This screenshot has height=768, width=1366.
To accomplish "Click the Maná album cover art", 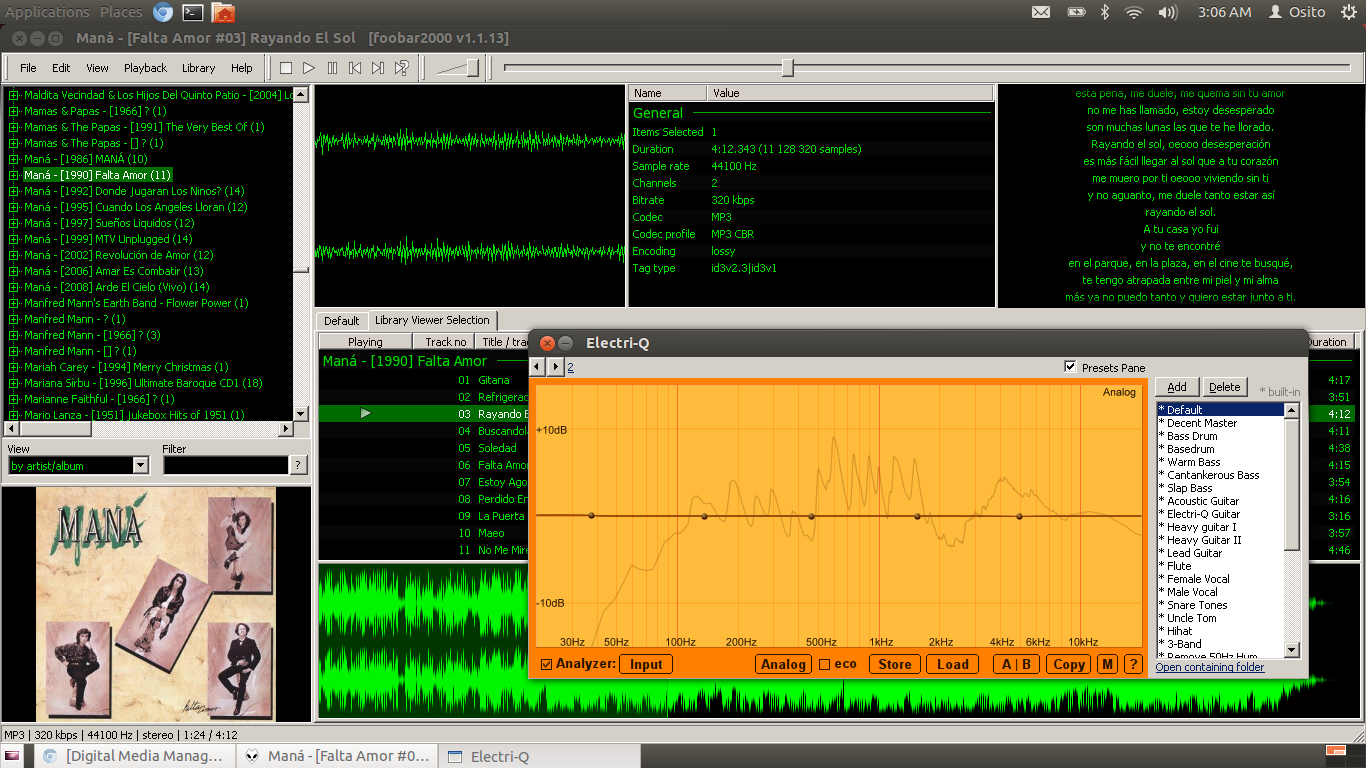I will coord(156,604).
